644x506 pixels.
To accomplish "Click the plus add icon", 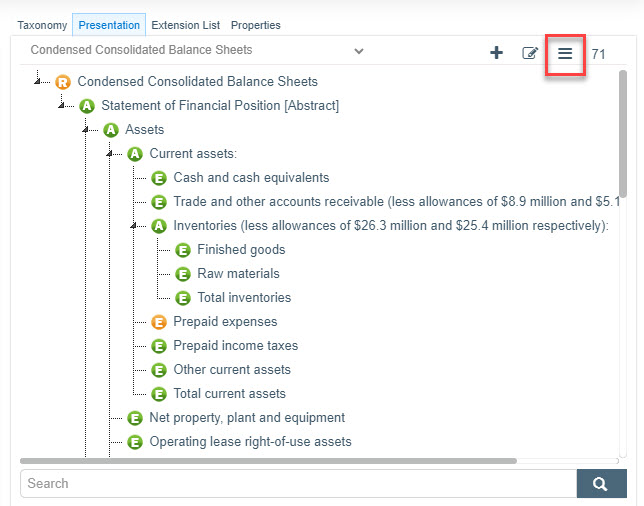I will tap(496, 53).
